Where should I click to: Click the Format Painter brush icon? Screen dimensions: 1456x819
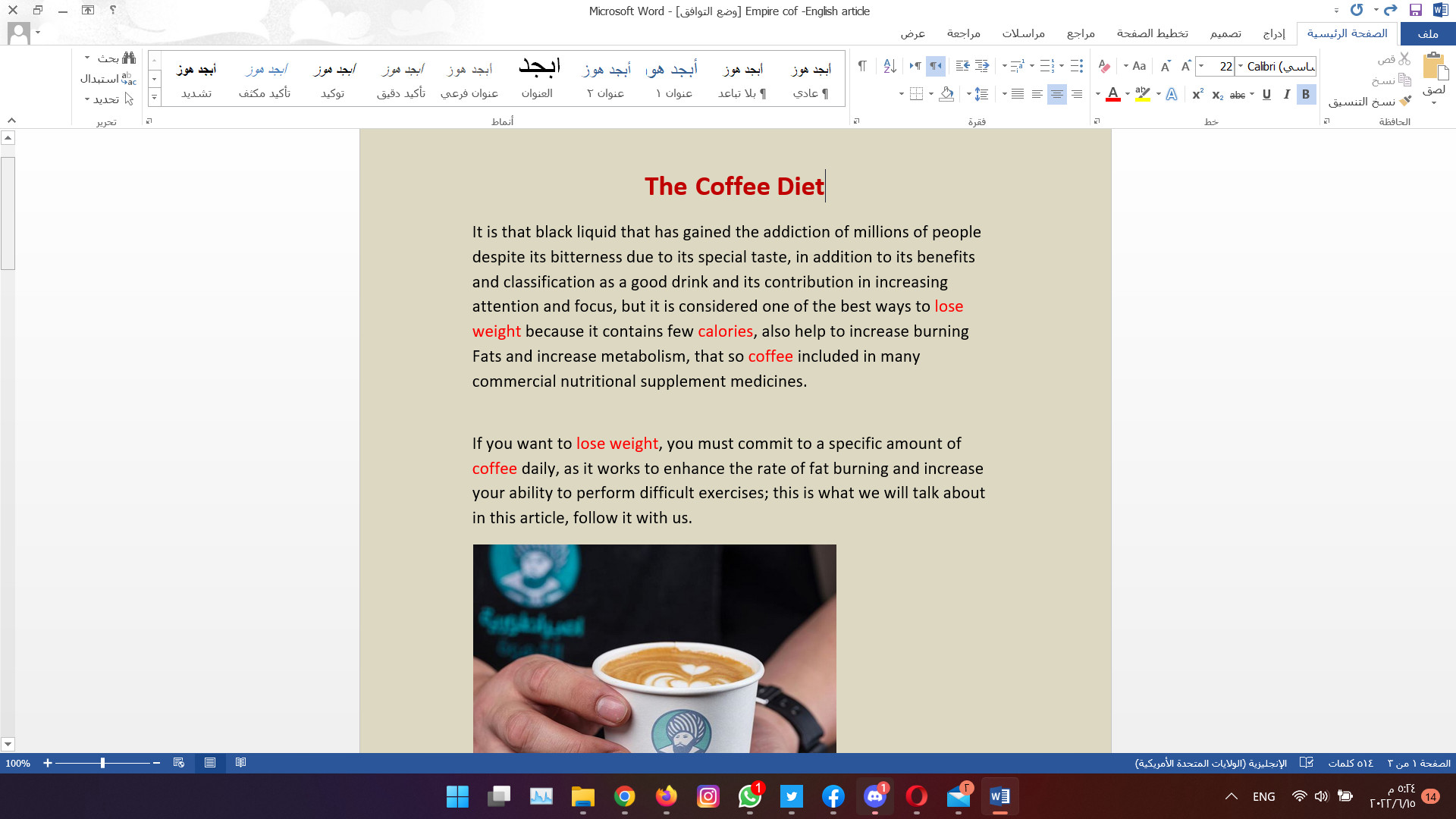point(1405,101)
